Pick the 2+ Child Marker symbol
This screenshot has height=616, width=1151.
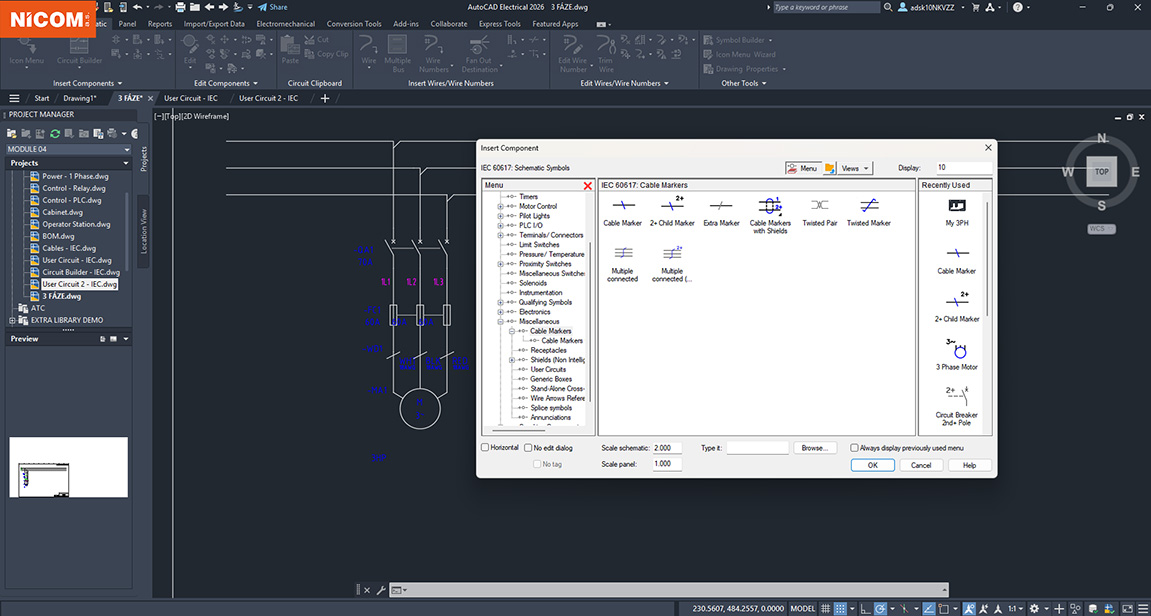pos(672,206)
